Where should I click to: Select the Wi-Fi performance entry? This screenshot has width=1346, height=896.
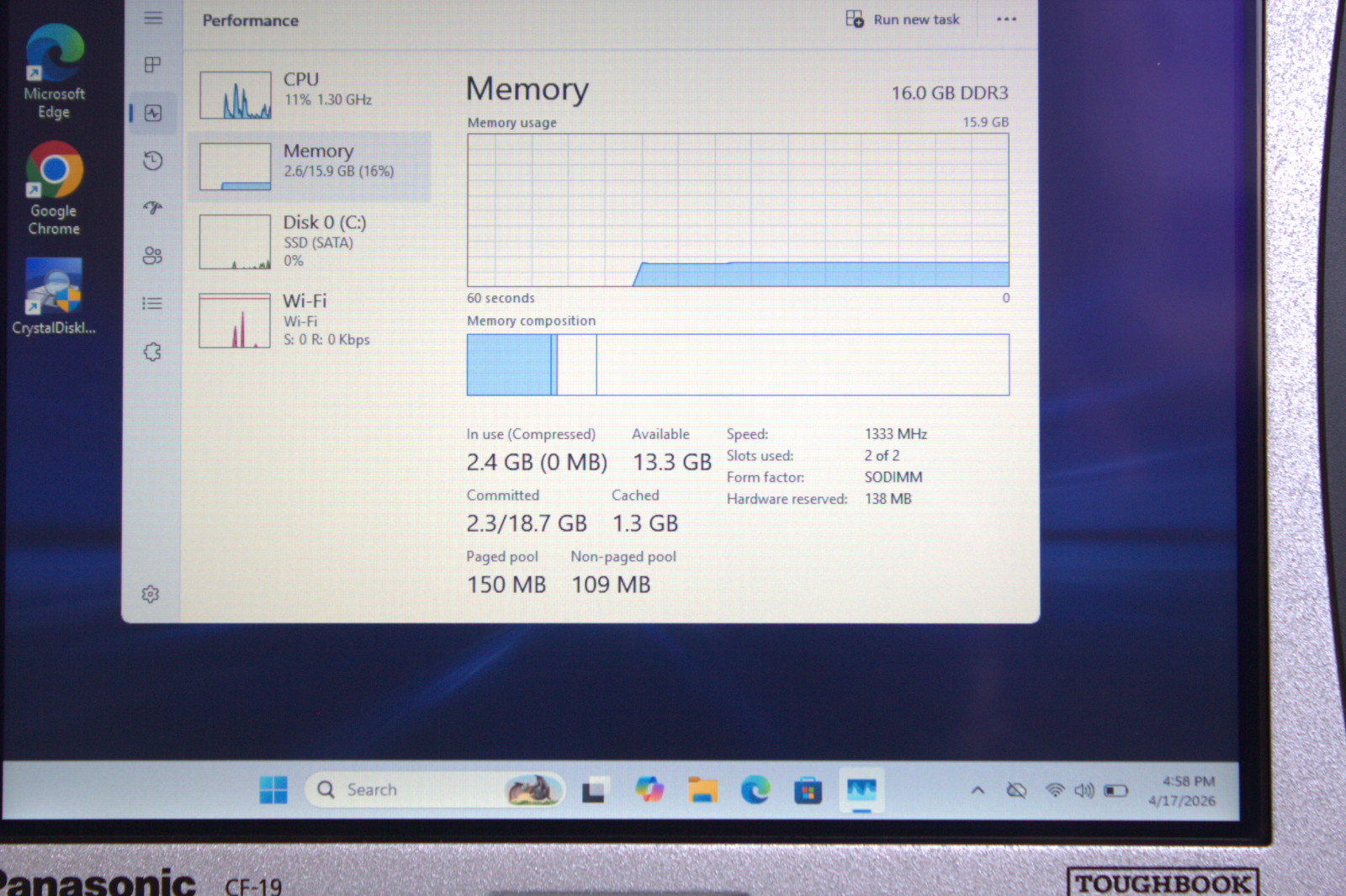311,320
